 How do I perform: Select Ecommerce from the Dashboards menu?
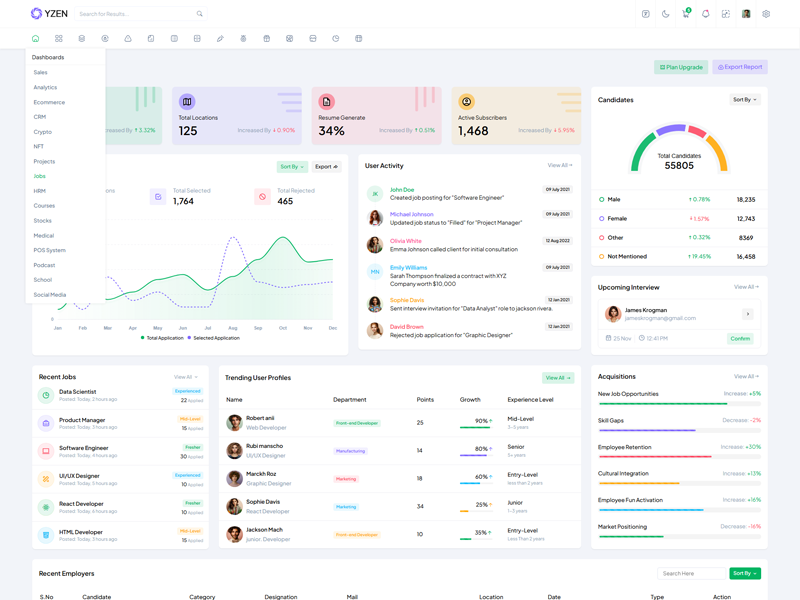[49, 102]
